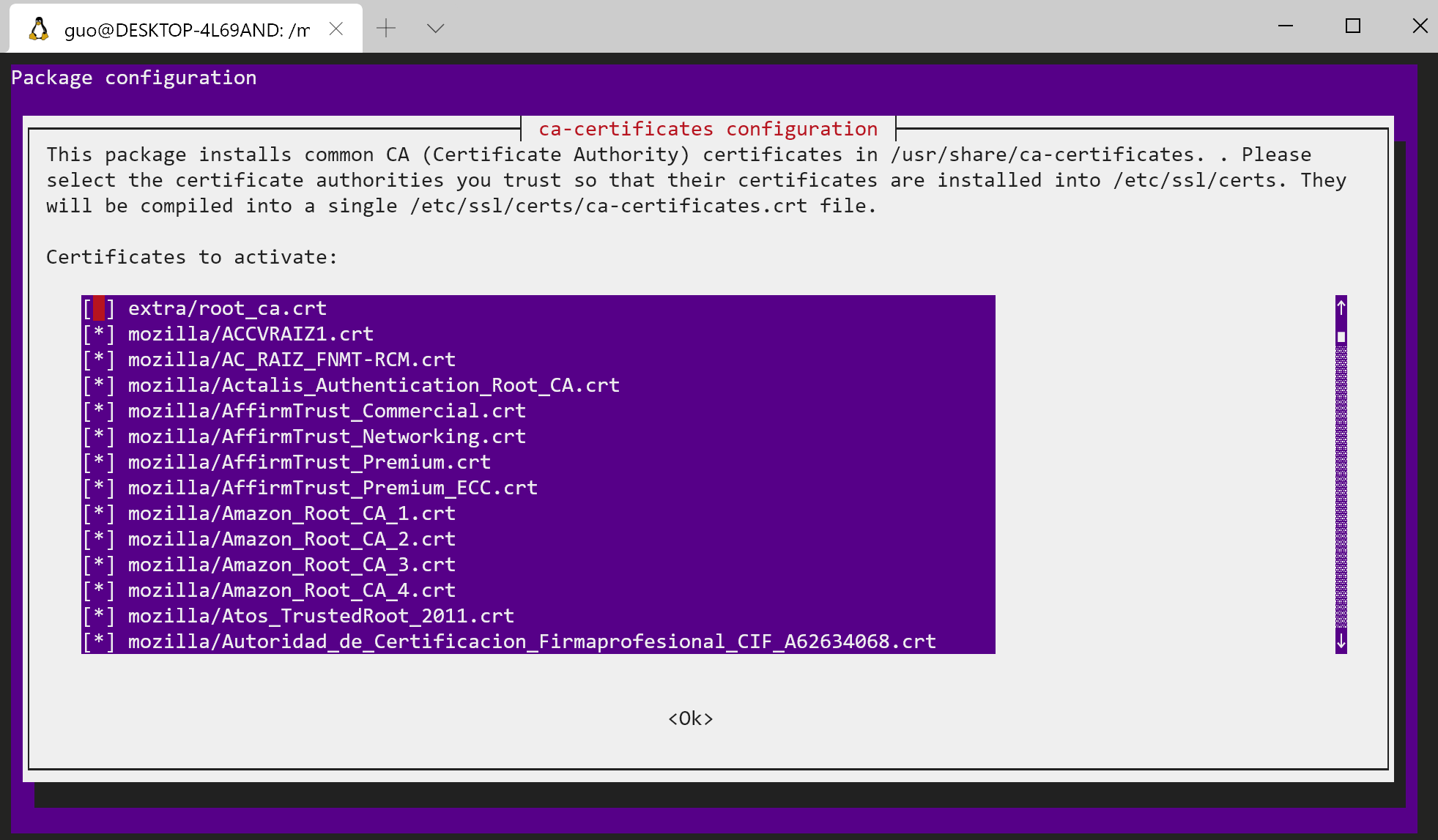
Task: Toggle mozilla/Amazon_Root_CA_1.crt checkbox
Action: pyautogui.click(x=99, y=513)
